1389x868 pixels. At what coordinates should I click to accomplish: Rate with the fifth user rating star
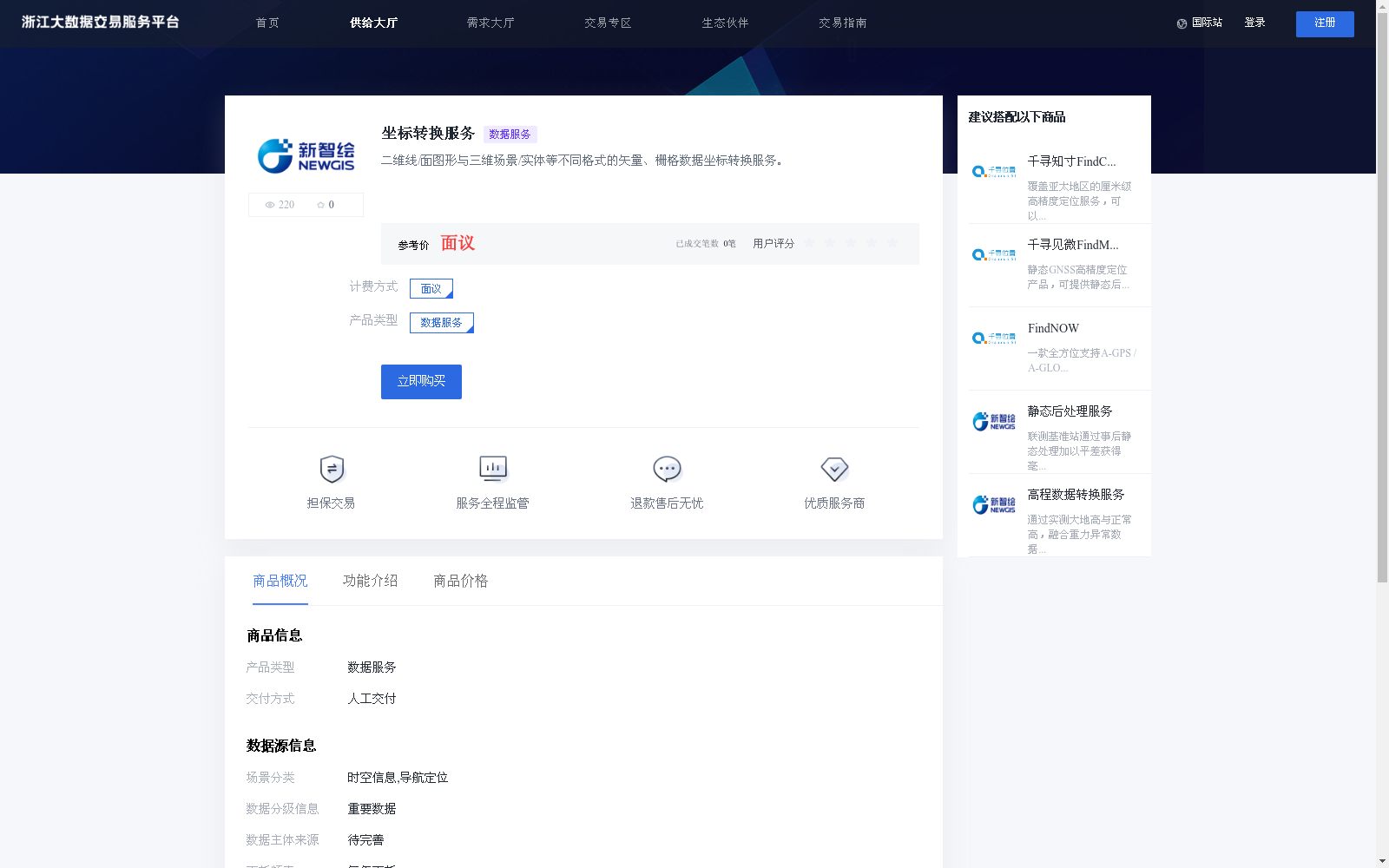pos(892,243)
